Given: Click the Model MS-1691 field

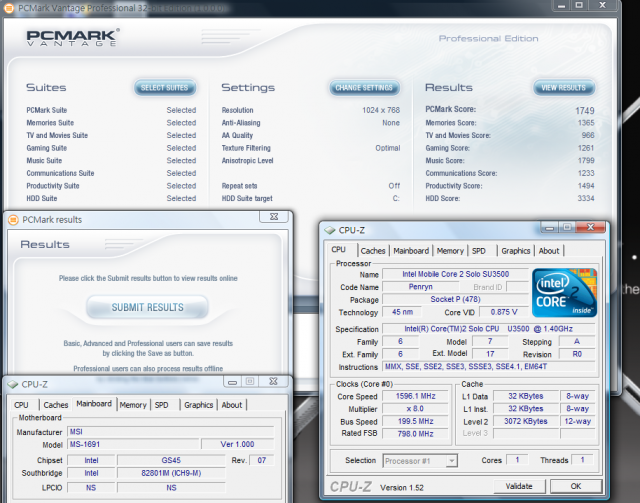Looking at the screenshot, I should pos(133,444).
